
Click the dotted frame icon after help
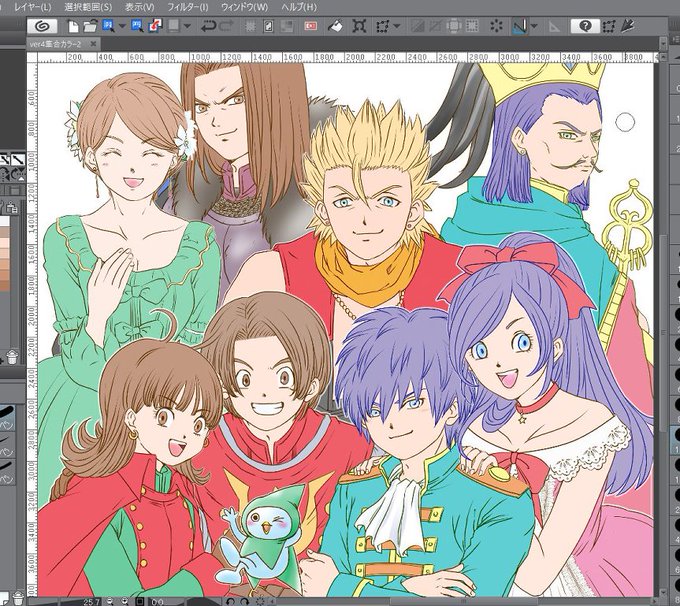[x=609, y=26]
